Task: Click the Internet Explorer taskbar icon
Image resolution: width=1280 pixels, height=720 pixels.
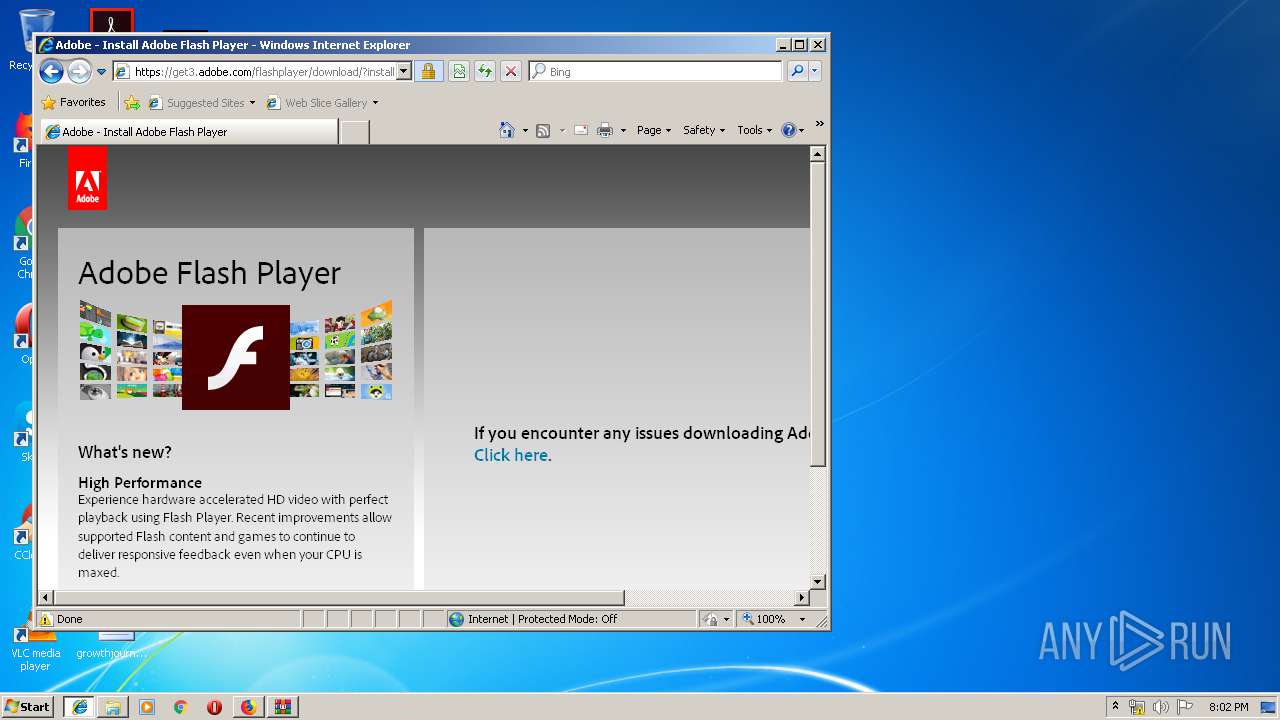Action: [x=79, y=707]
